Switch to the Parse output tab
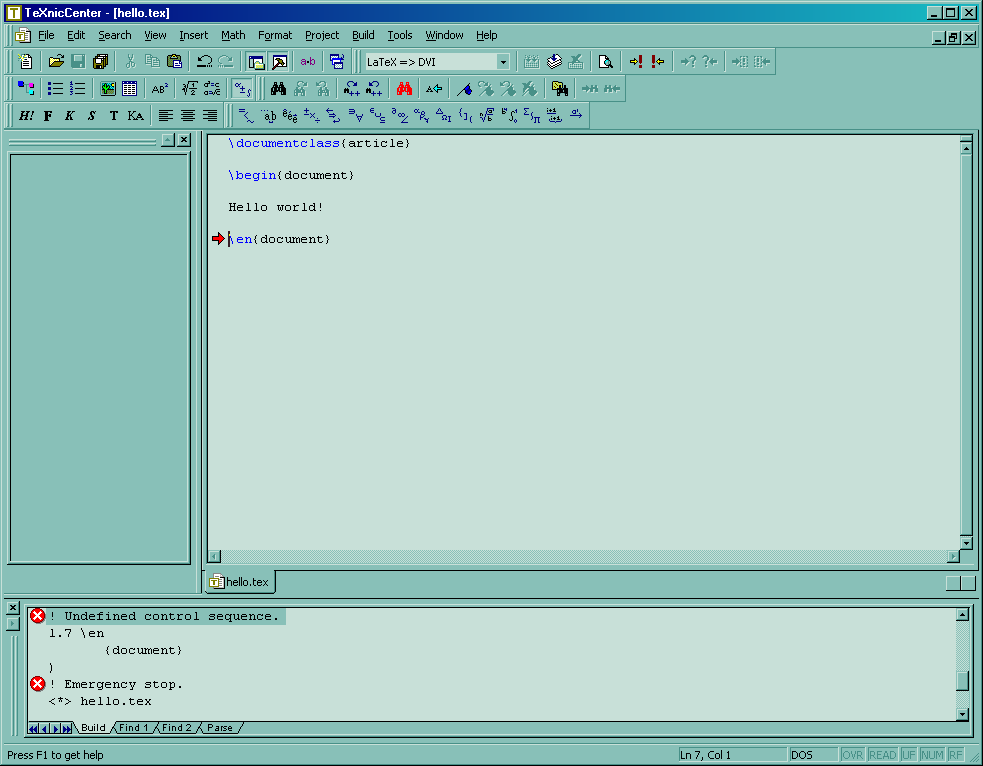Image resolution: width=983 pixels, height=766 pixels. (219, 728)
